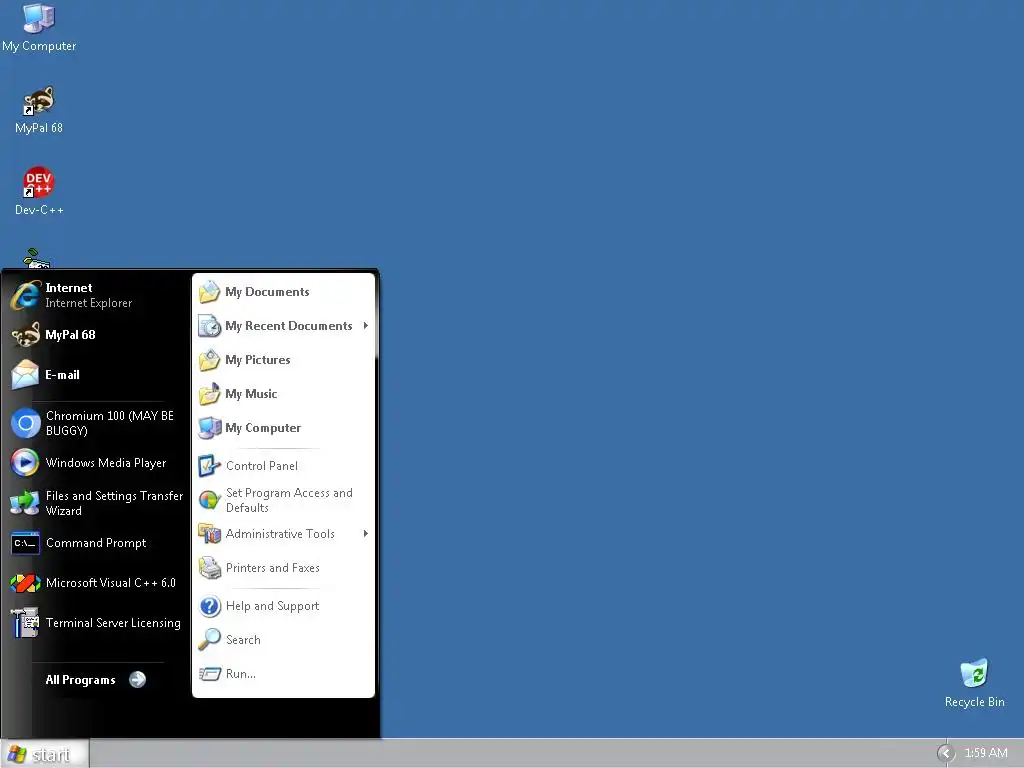This screenshot has height=768, width=1024.
Task: Open Help and Support question mark icon
Action: (x=210, y=606)
